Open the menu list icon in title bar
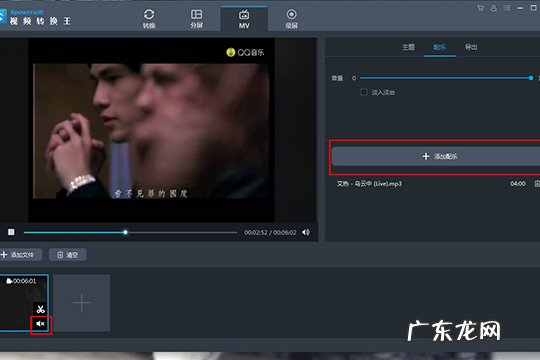 tap(507, 8)
